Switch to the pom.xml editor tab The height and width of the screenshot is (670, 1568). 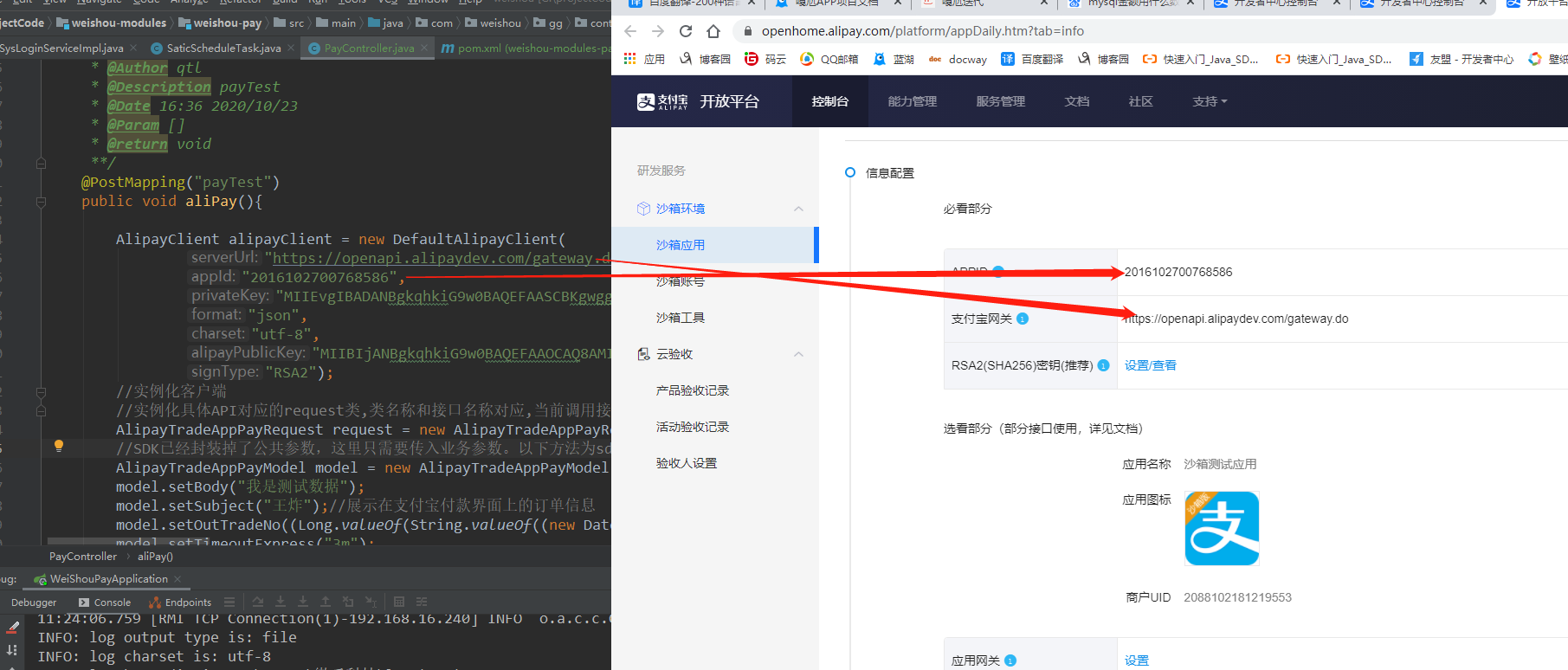[526, 48]
